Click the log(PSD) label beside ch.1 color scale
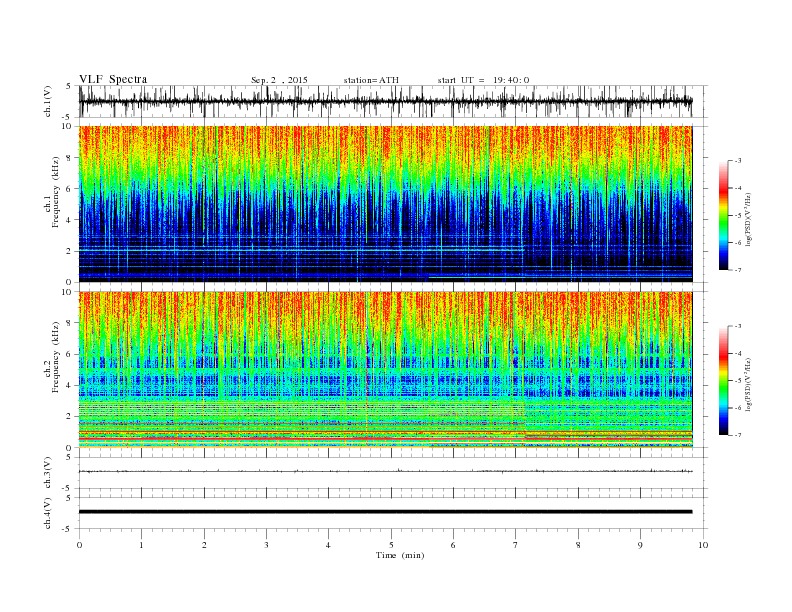 coord(748,219)
